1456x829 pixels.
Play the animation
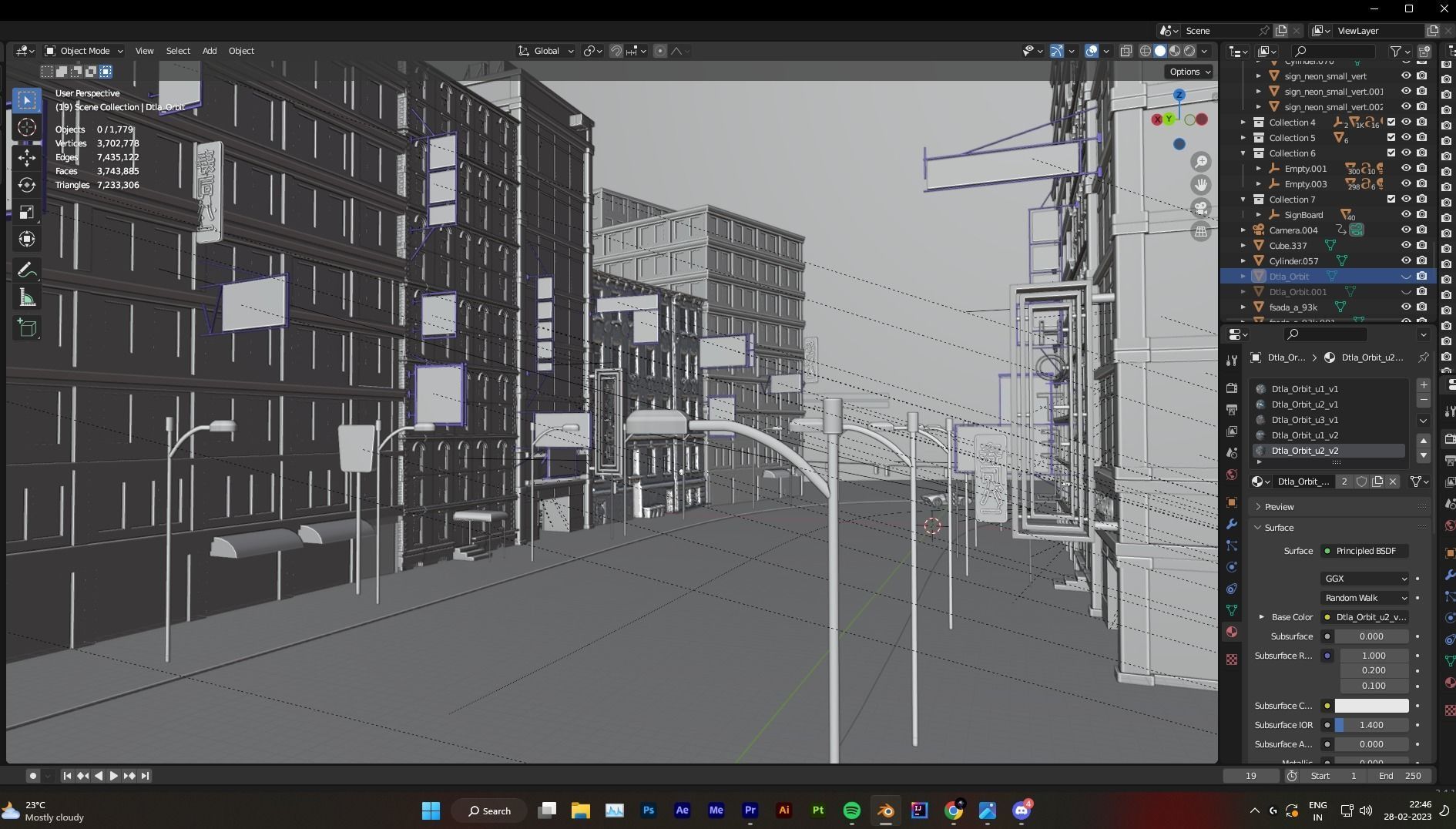(x=113, y=776)
